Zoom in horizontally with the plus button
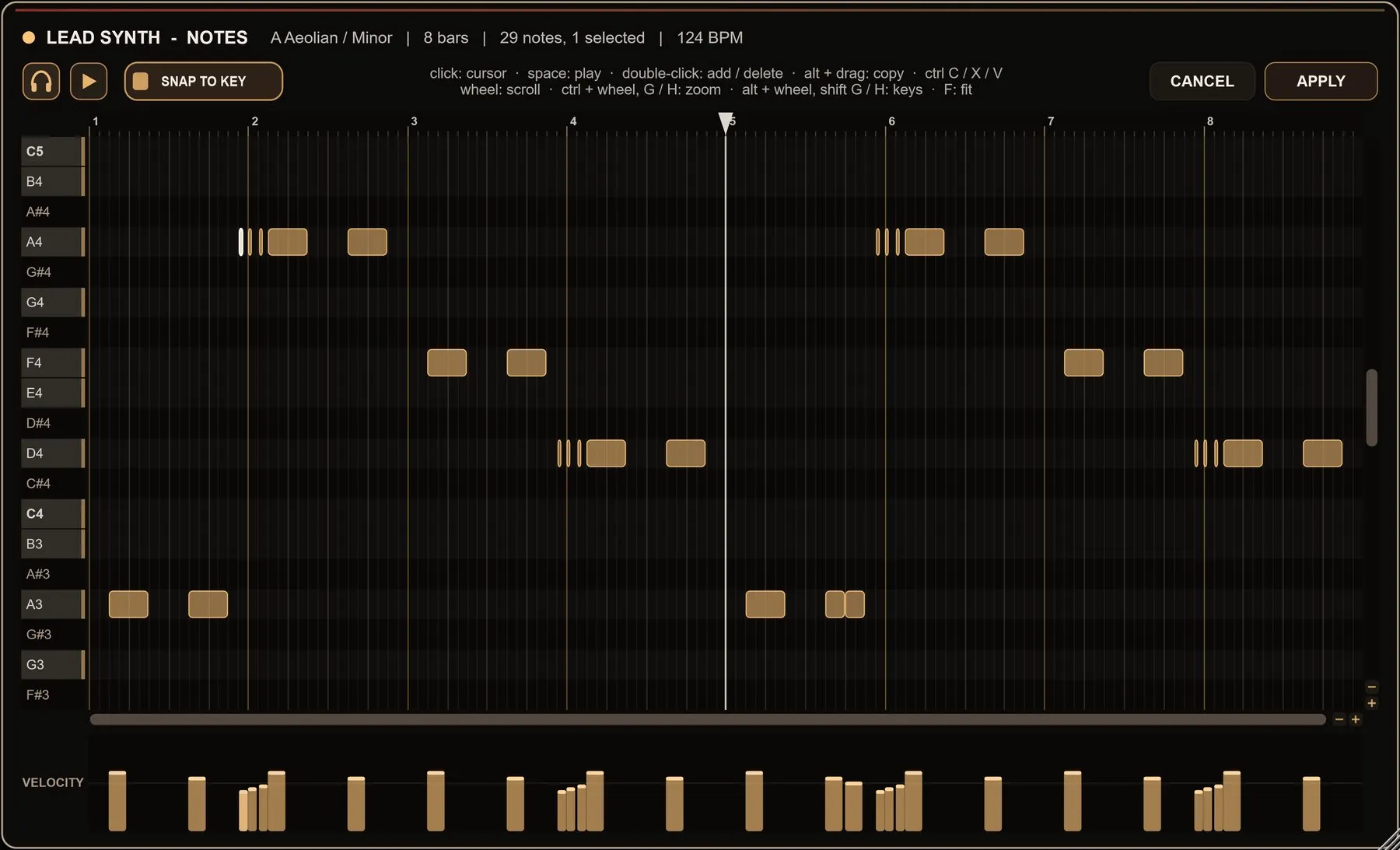This screenshot has height=850, width=1400. pyautogui.click(x=1356, y=719)
